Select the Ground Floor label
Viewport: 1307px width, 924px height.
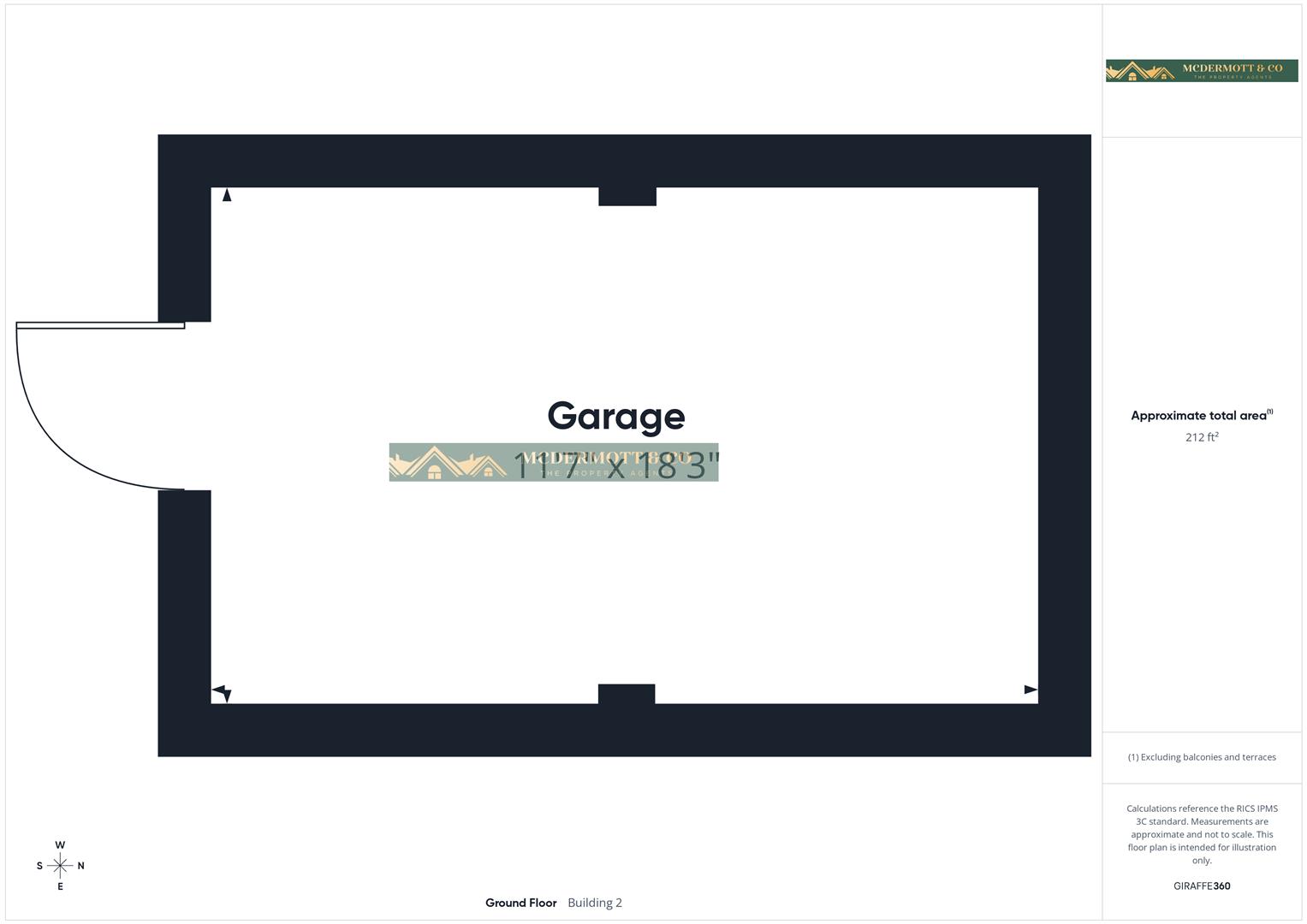[521, 903]
